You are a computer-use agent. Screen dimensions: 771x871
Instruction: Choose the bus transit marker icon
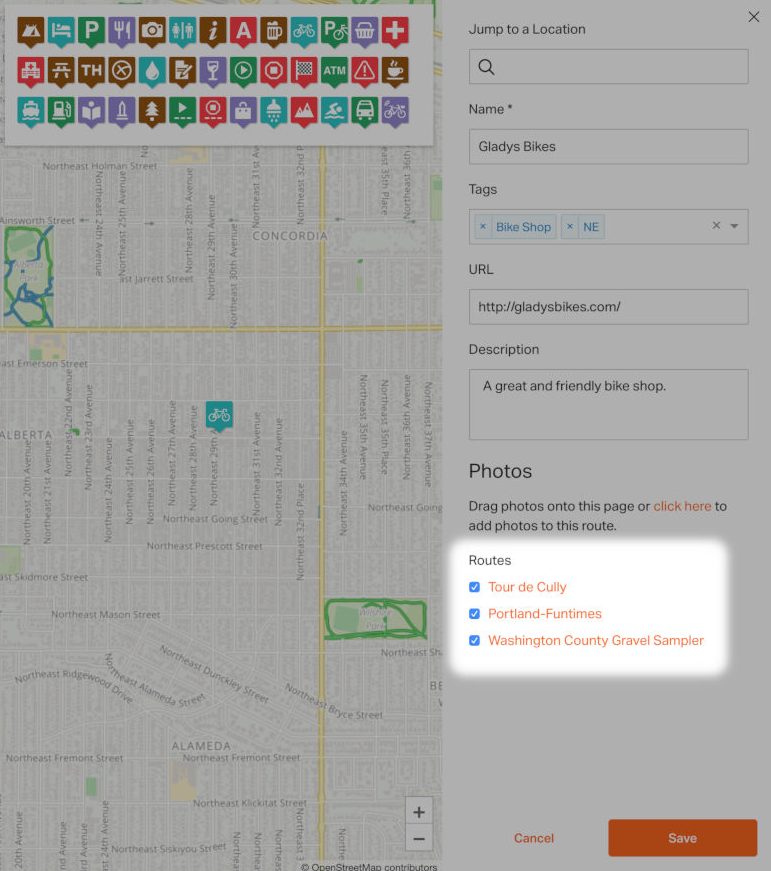tap(364, 111)
